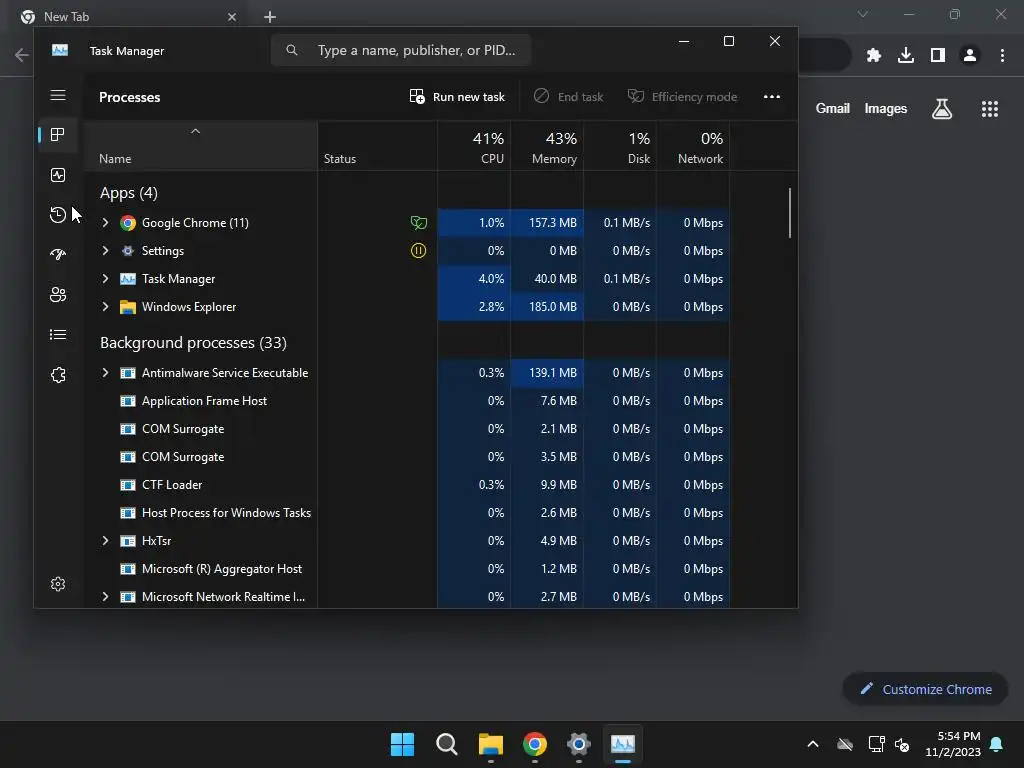Open the Startup apps page icon
This screenshot has width=1024, height=768.
[x=57, y=255]
